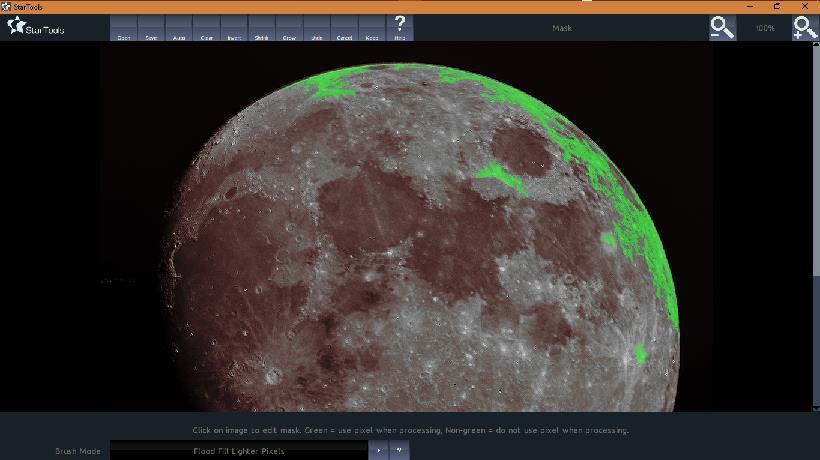Click the StarTools logo
This screenshot has width=820, height=460.
tap(36, 27)
